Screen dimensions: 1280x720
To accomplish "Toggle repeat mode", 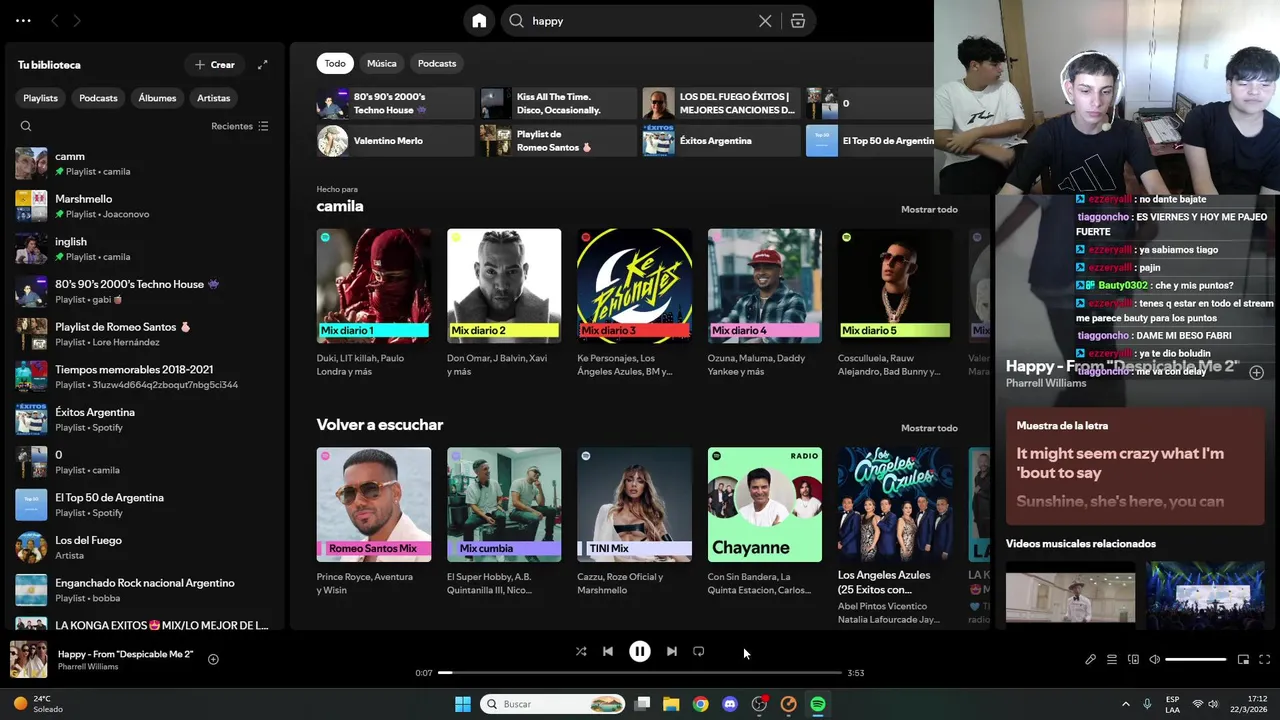I will tap(699, 651).
